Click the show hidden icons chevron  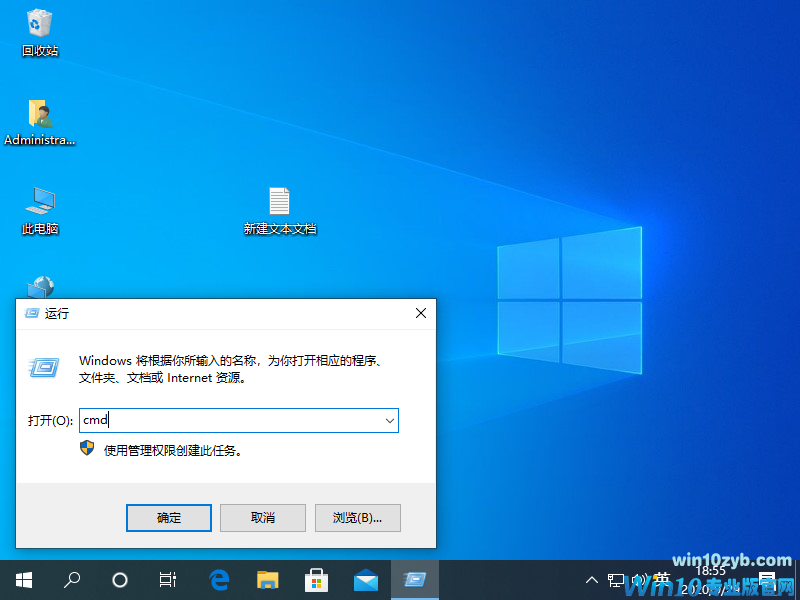592,580
